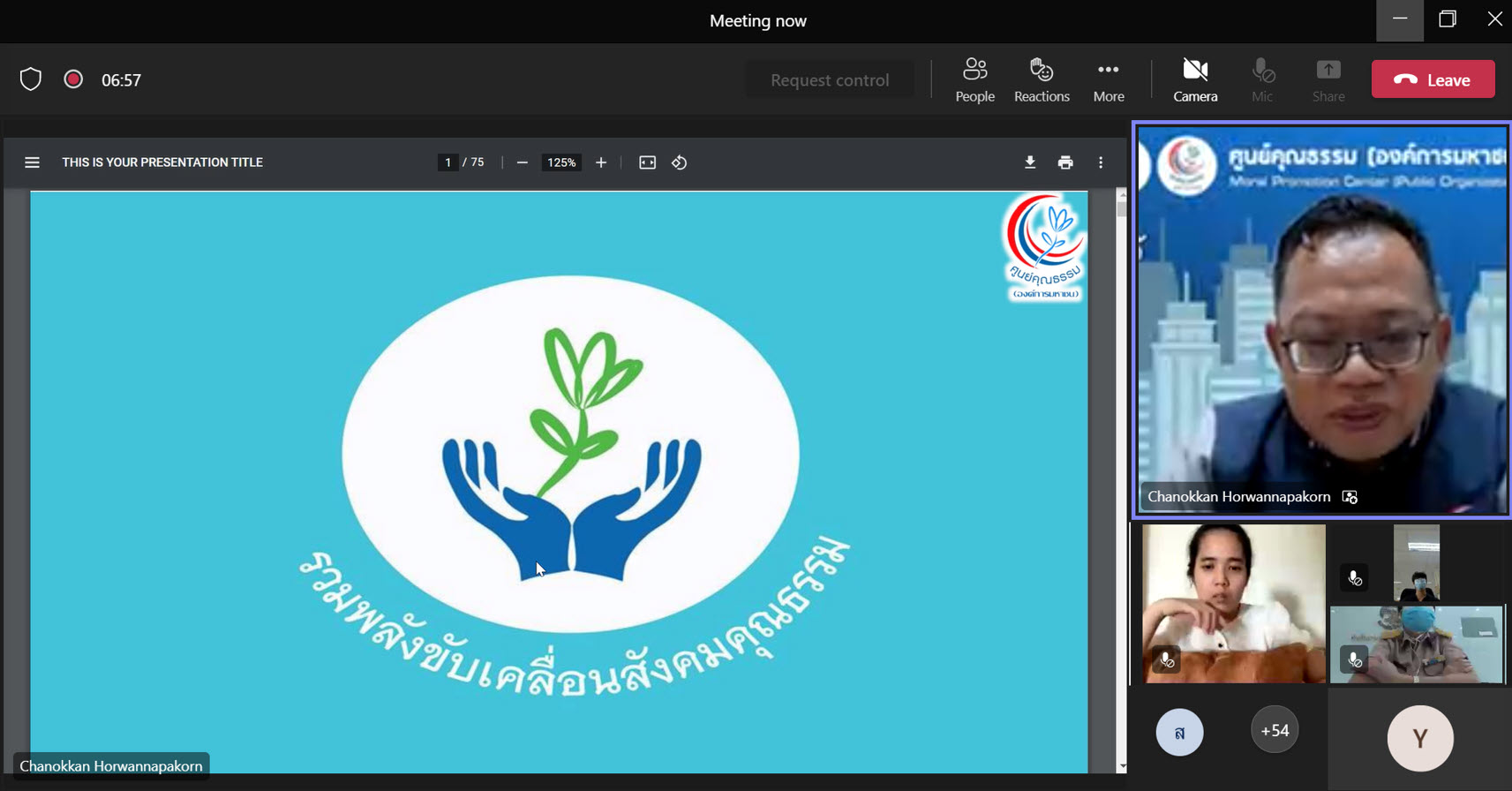Viewport: 1512px width, 791px height.
Task: Click the meeting timer 06:57
Action: [121, 80]
